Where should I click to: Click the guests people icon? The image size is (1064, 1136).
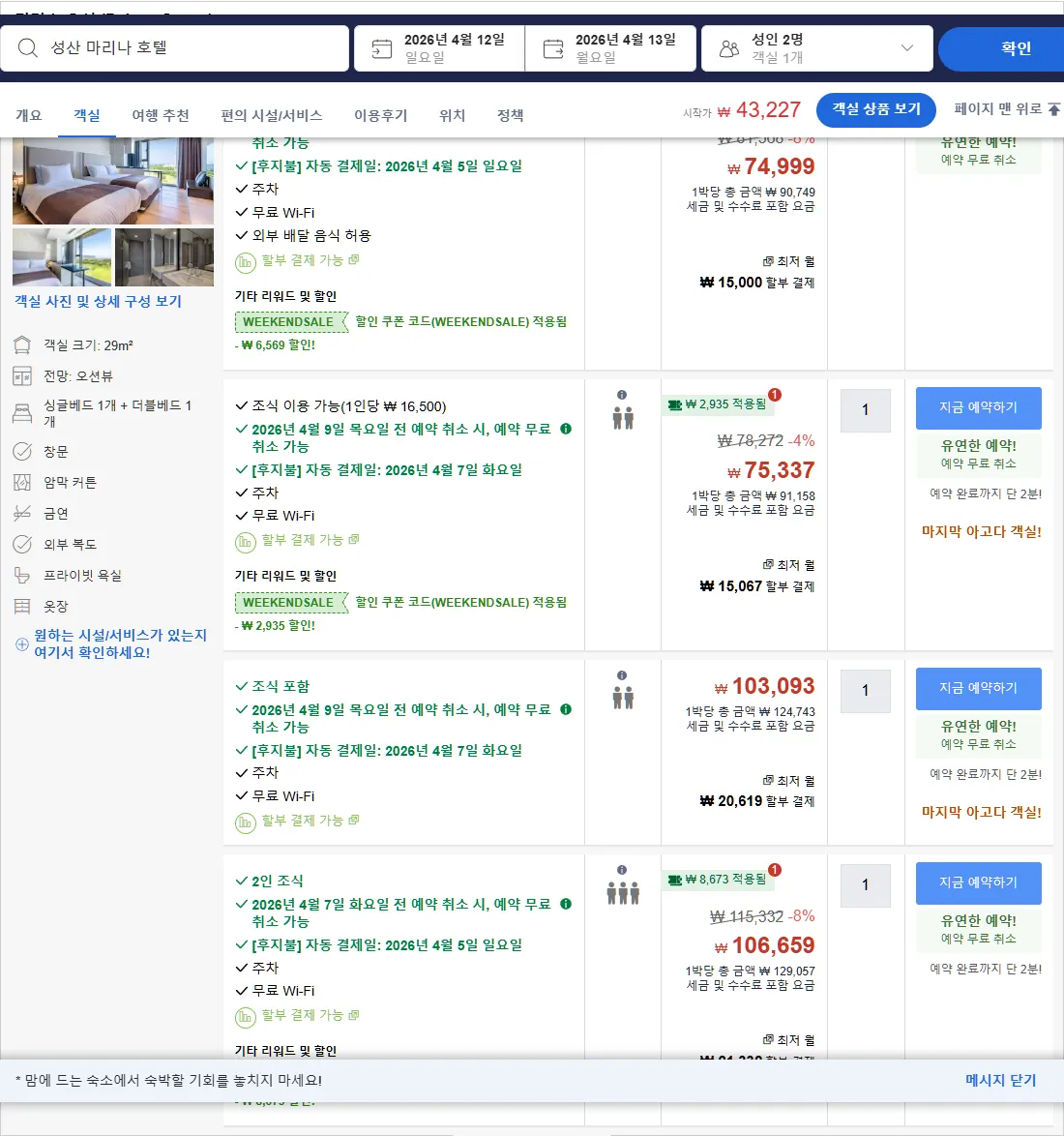point(728,48)
